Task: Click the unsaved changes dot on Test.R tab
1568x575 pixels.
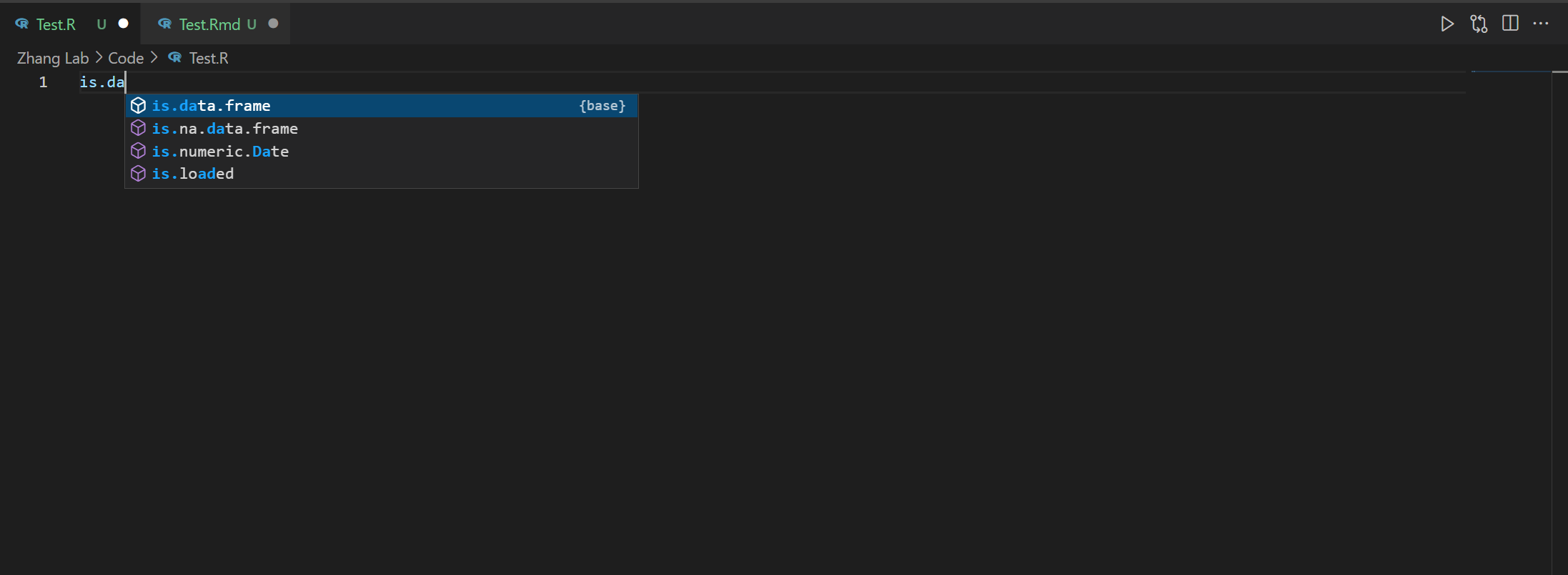Action: tap(123, 24)
